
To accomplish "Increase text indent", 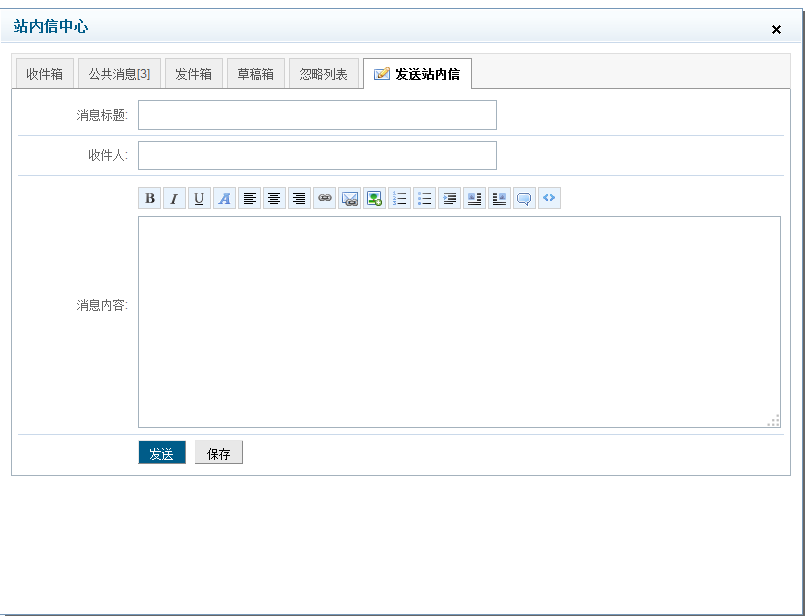I will [x=449, y=198].
